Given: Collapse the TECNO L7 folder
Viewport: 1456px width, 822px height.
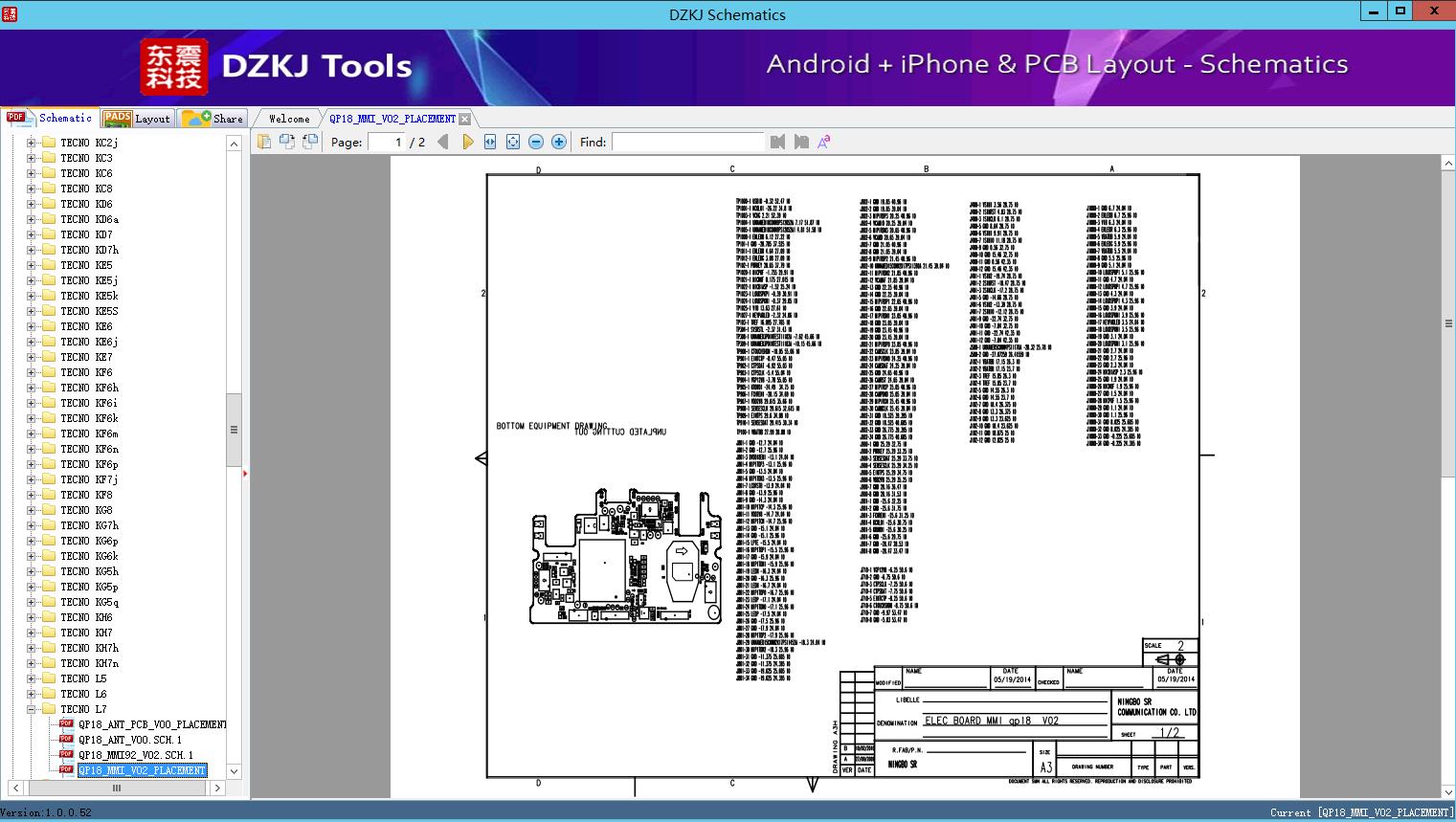Looking at the screenshot, I should click(x=31, y=709).
